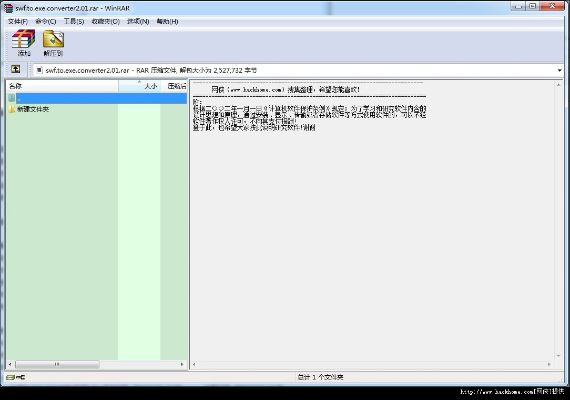The height and width of the screenshot is (400, 570).
Task: Select the '..' parent folder row
Action: point(97,98)
